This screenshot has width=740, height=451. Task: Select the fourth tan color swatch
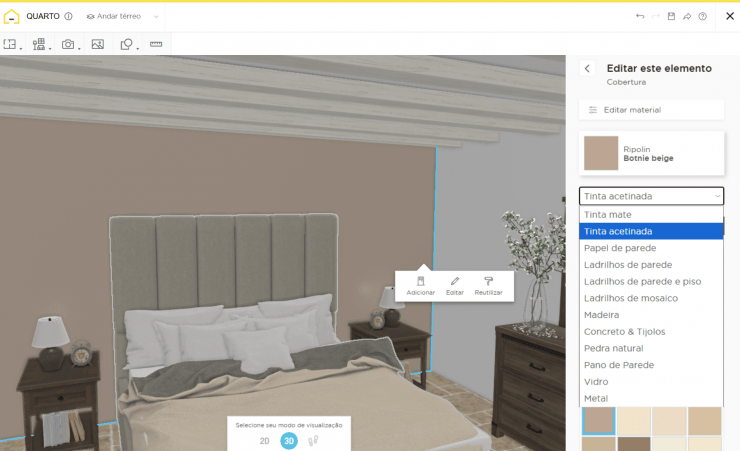705,420
